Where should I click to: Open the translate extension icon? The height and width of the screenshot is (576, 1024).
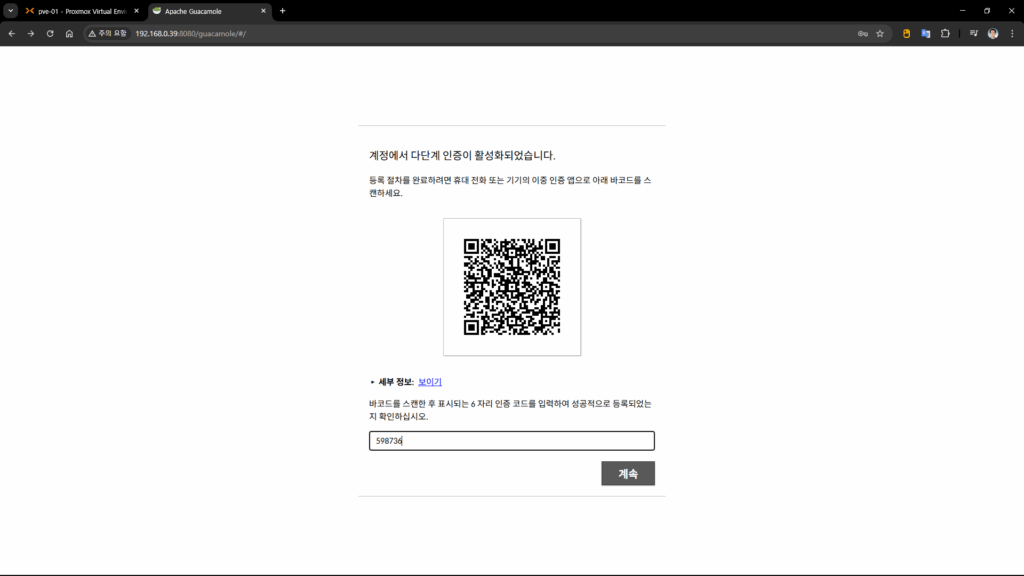(x=926, y=33)
